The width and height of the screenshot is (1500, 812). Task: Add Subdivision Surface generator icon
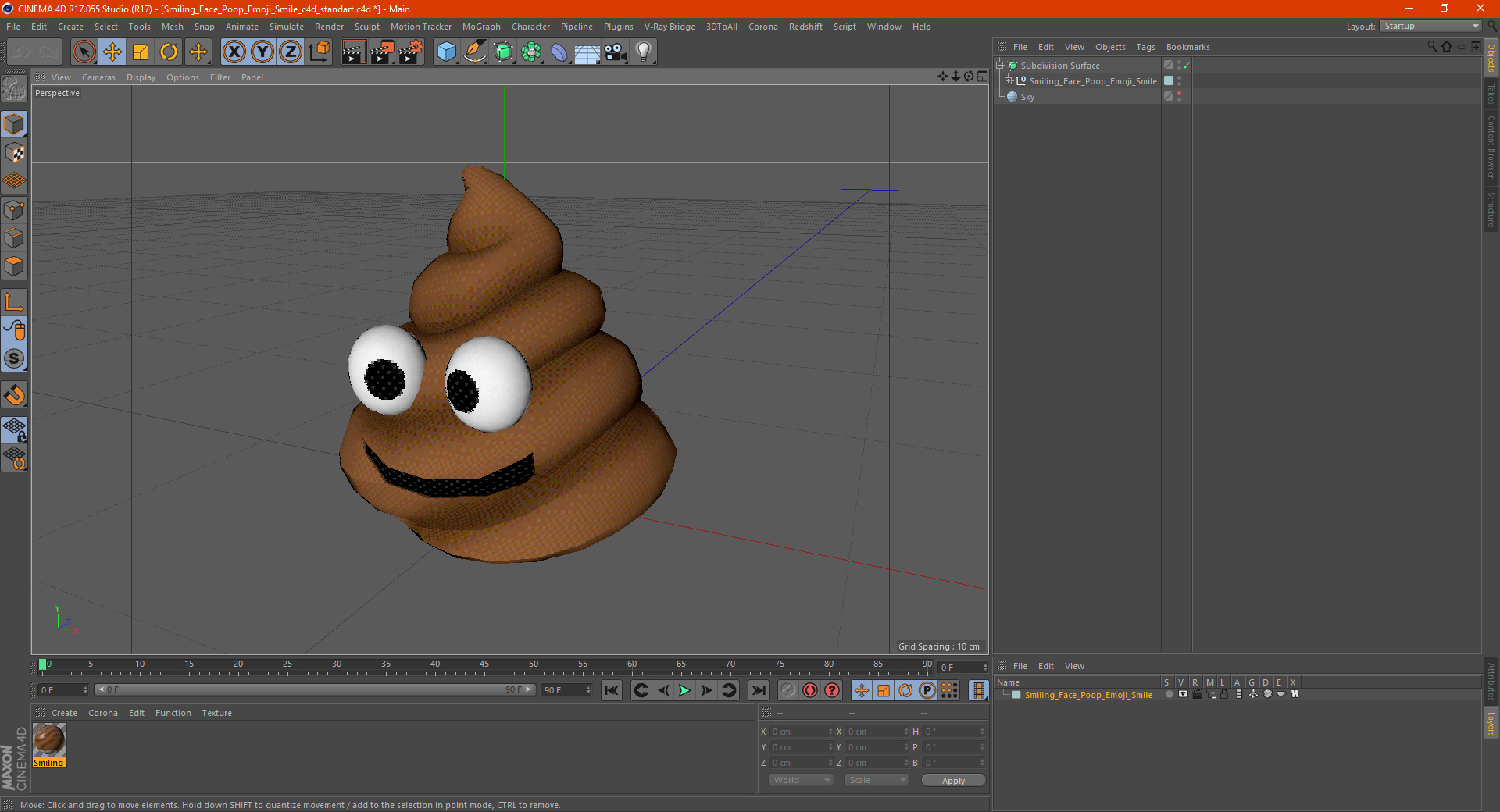(x=503, y=52)
